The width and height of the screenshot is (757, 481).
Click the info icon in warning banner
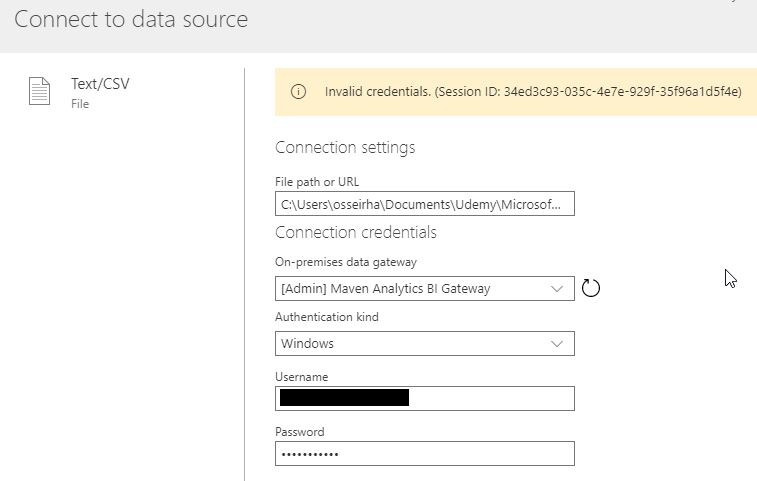pyautogui.click(x=298, y=92)
